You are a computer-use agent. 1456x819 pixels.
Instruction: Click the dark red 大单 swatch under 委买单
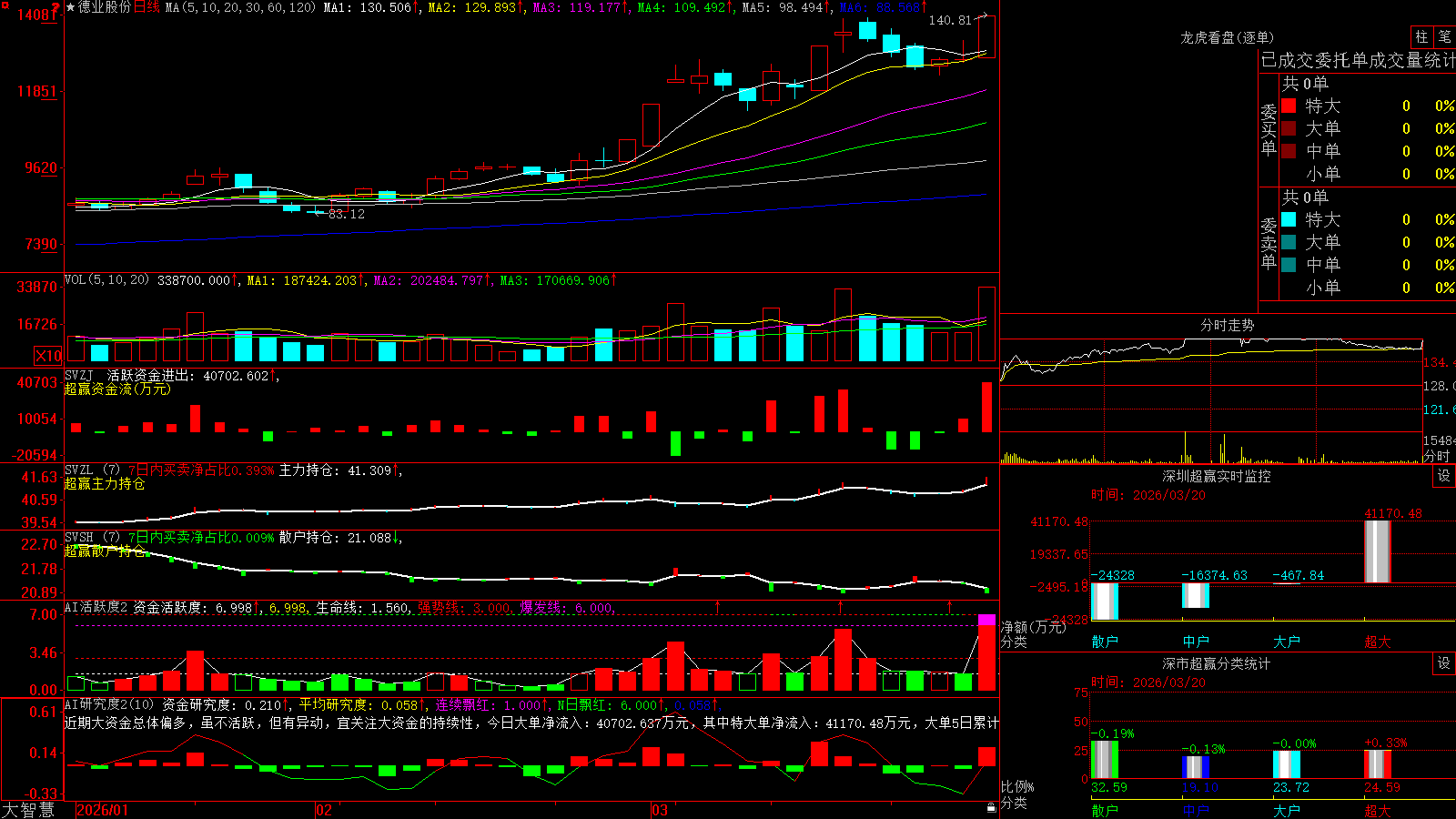pyautogui.click(x=1289, y=128)
